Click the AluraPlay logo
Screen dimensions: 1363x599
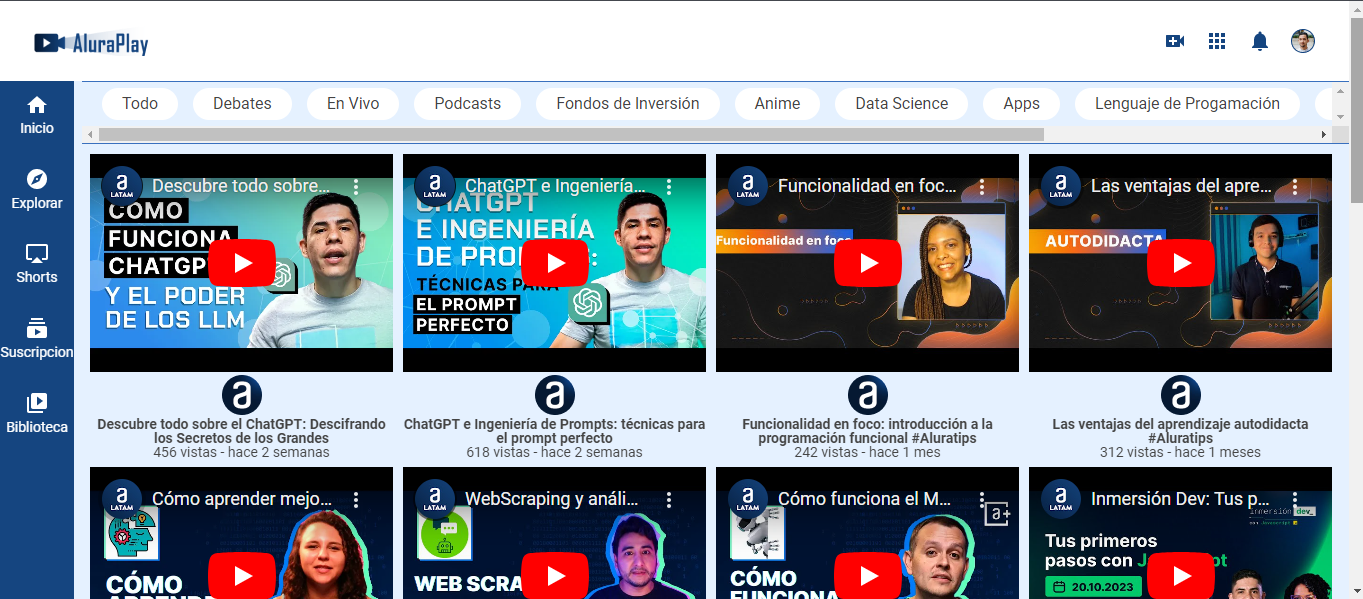point(91,43)
